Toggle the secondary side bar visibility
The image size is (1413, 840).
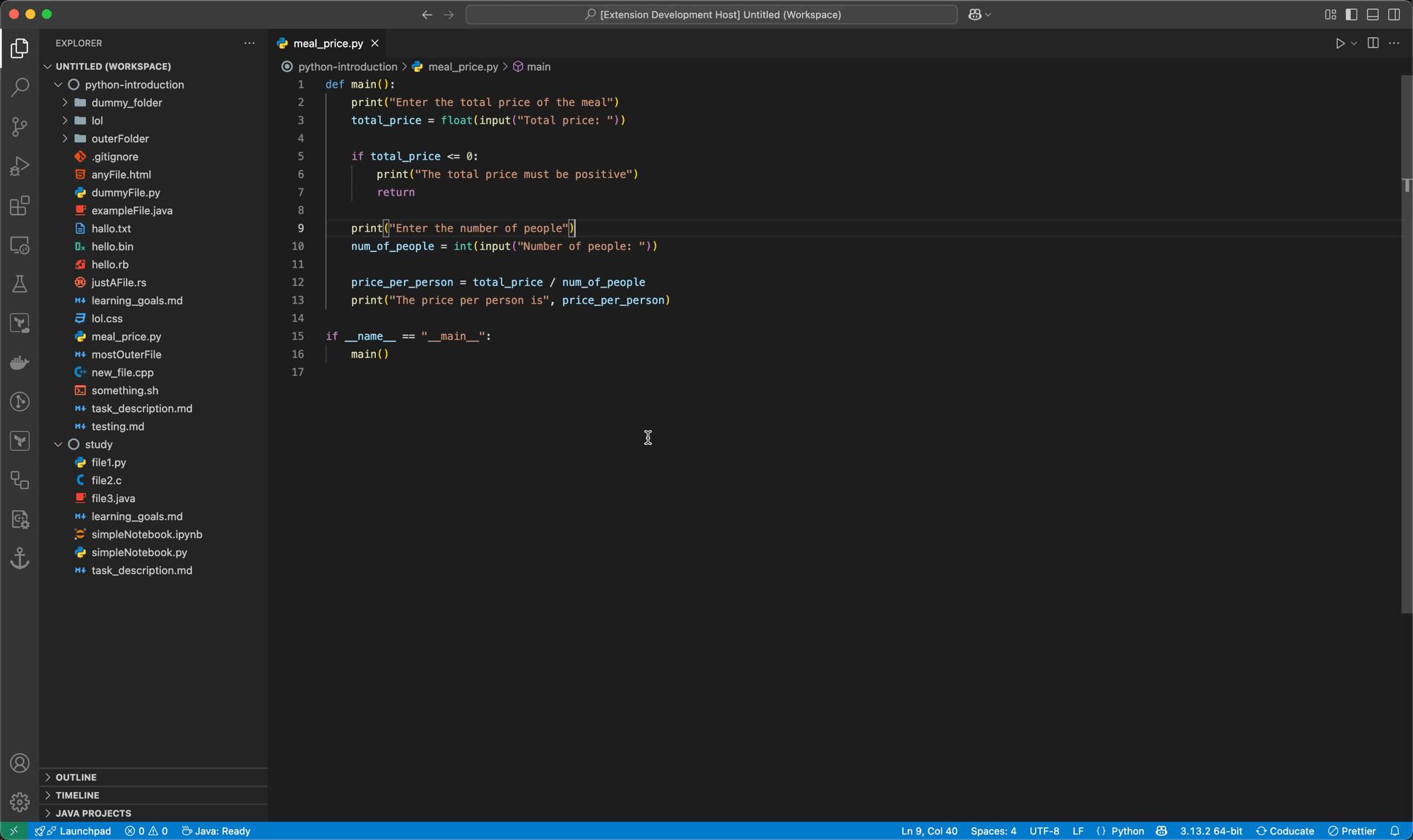tap(1394, 15)
